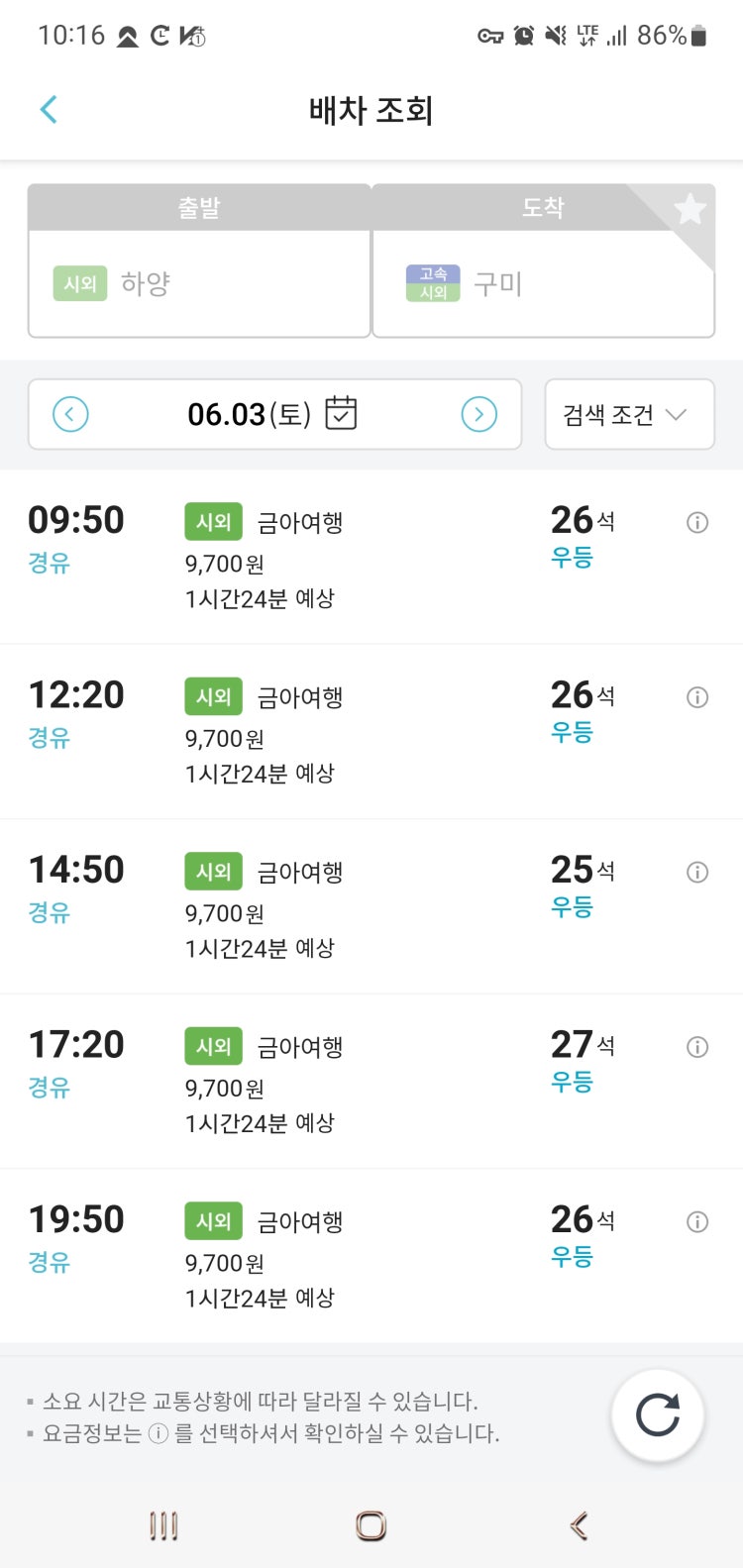Image resolution: width=743 pixels, height=1568 pixels.
Task: Open Android recent apps button
Action: click(163, 1525)
